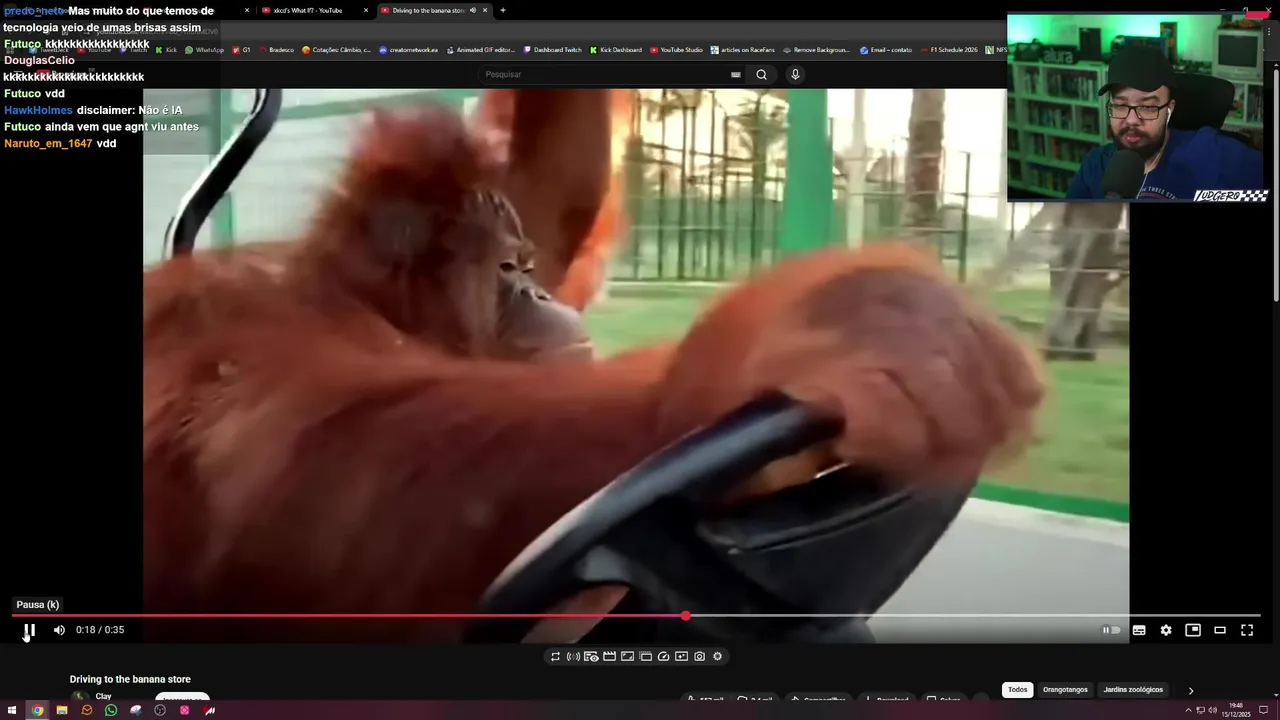Select the Jardins zoológicos filter chip
The height and width of the screenshot is (720, 1280).
1133,690
